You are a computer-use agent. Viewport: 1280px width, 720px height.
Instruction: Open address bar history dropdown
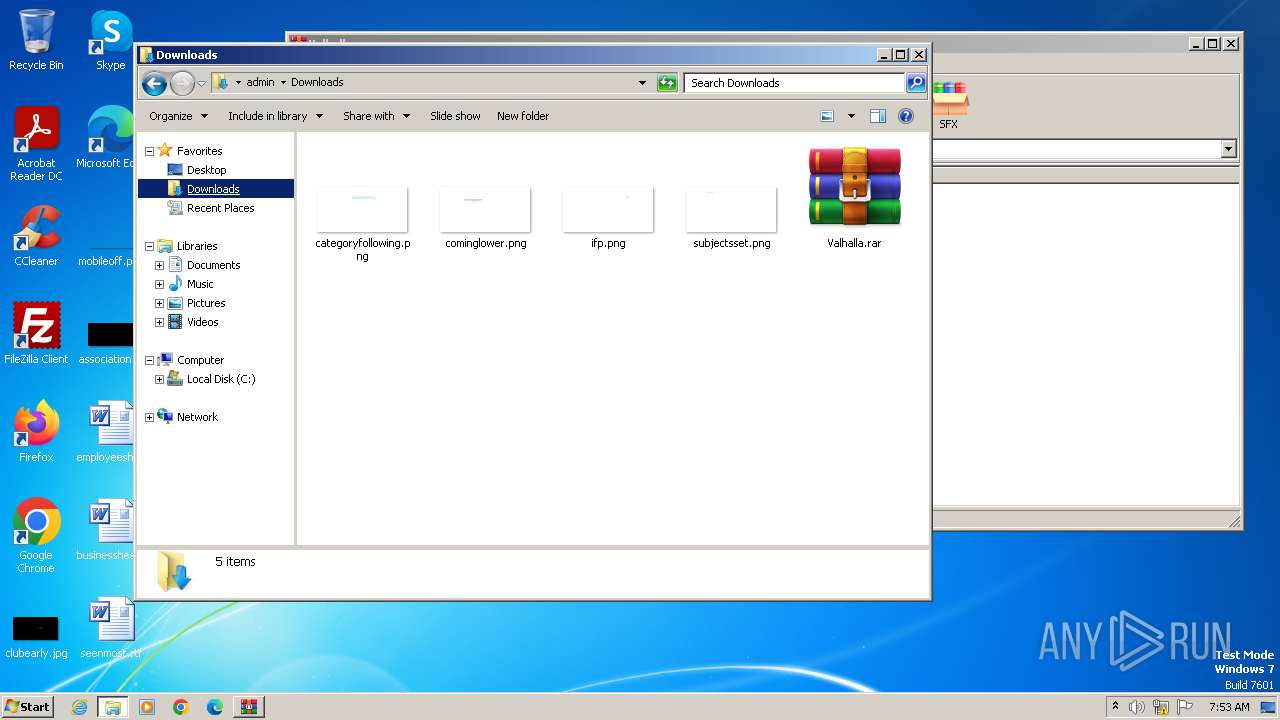tap(642, 83)
